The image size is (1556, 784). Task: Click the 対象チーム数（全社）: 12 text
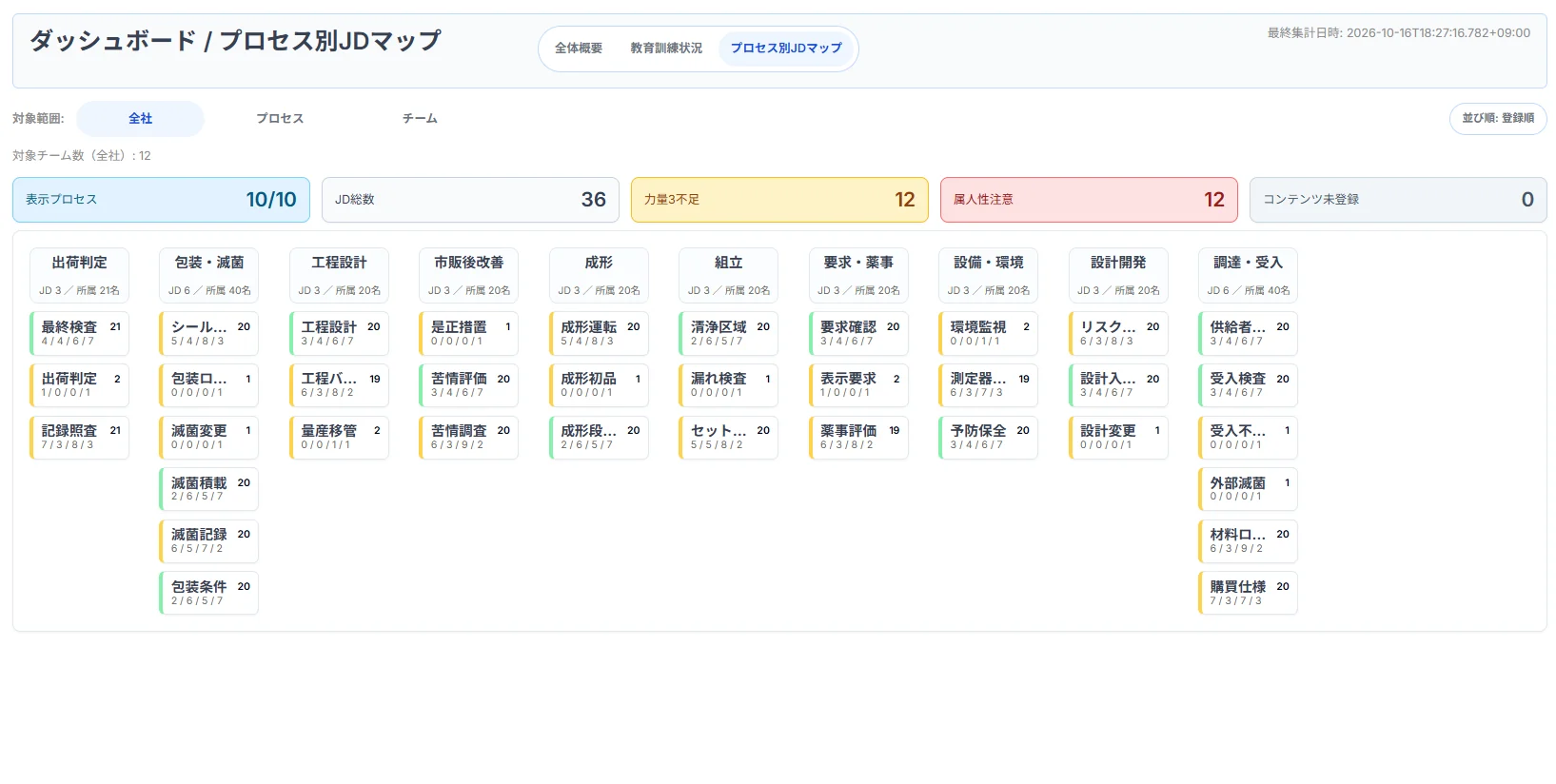pos(82,156)
